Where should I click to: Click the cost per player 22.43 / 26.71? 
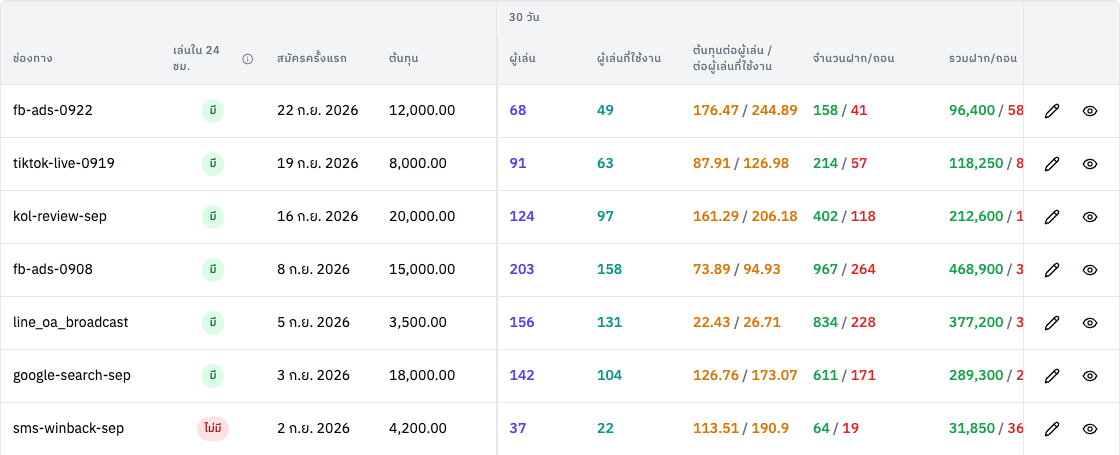tap(736, 323)
